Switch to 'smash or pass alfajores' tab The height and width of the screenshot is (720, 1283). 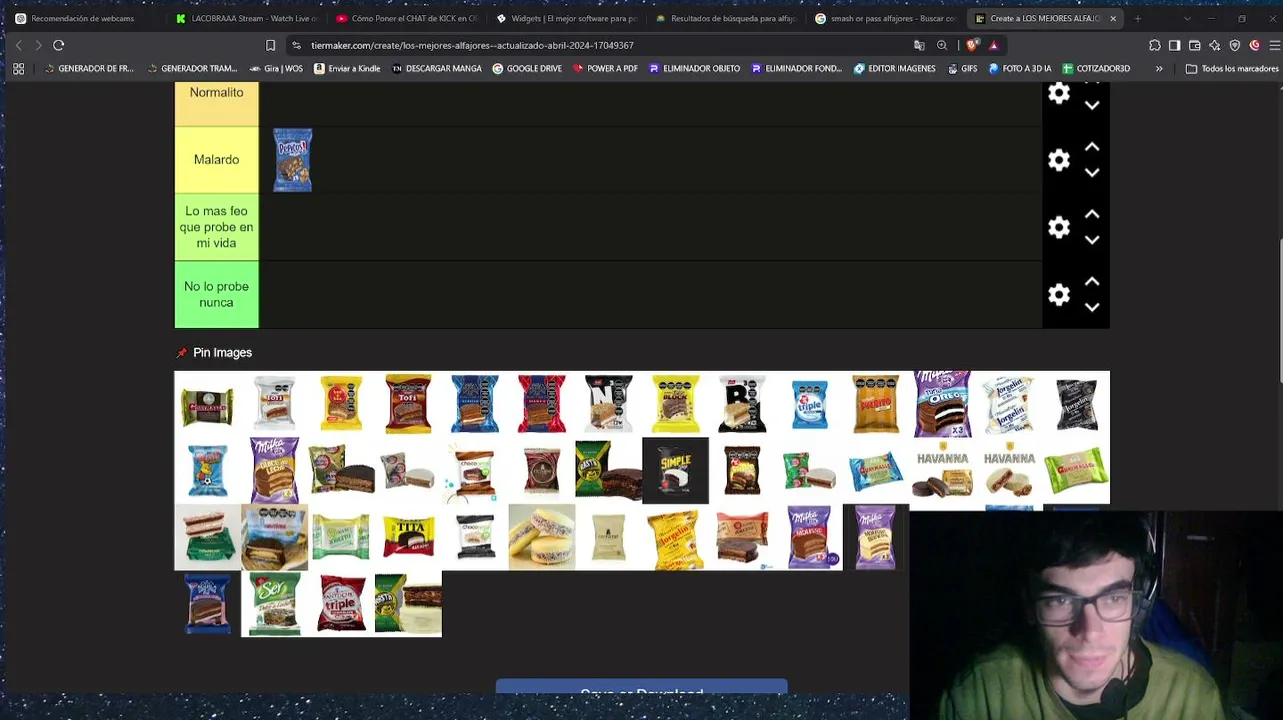[x=887, y=18]
